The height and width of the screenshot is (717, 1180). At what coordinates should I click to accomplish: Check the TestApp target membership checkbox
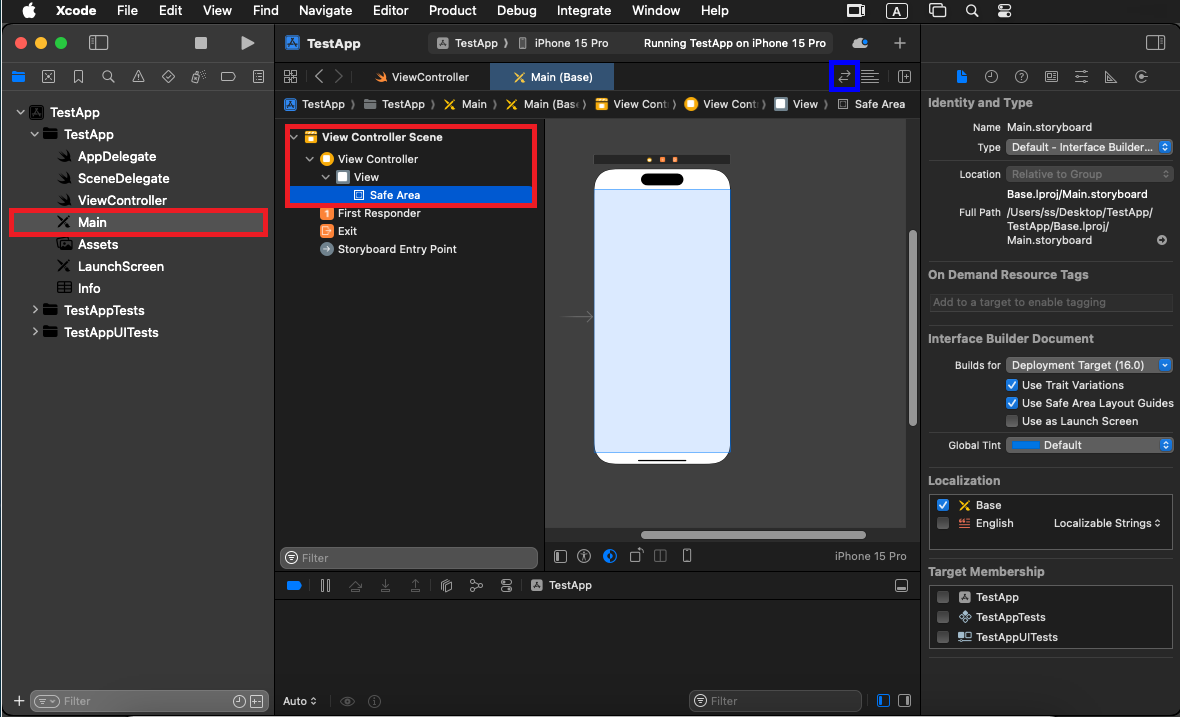pos(943,597)
